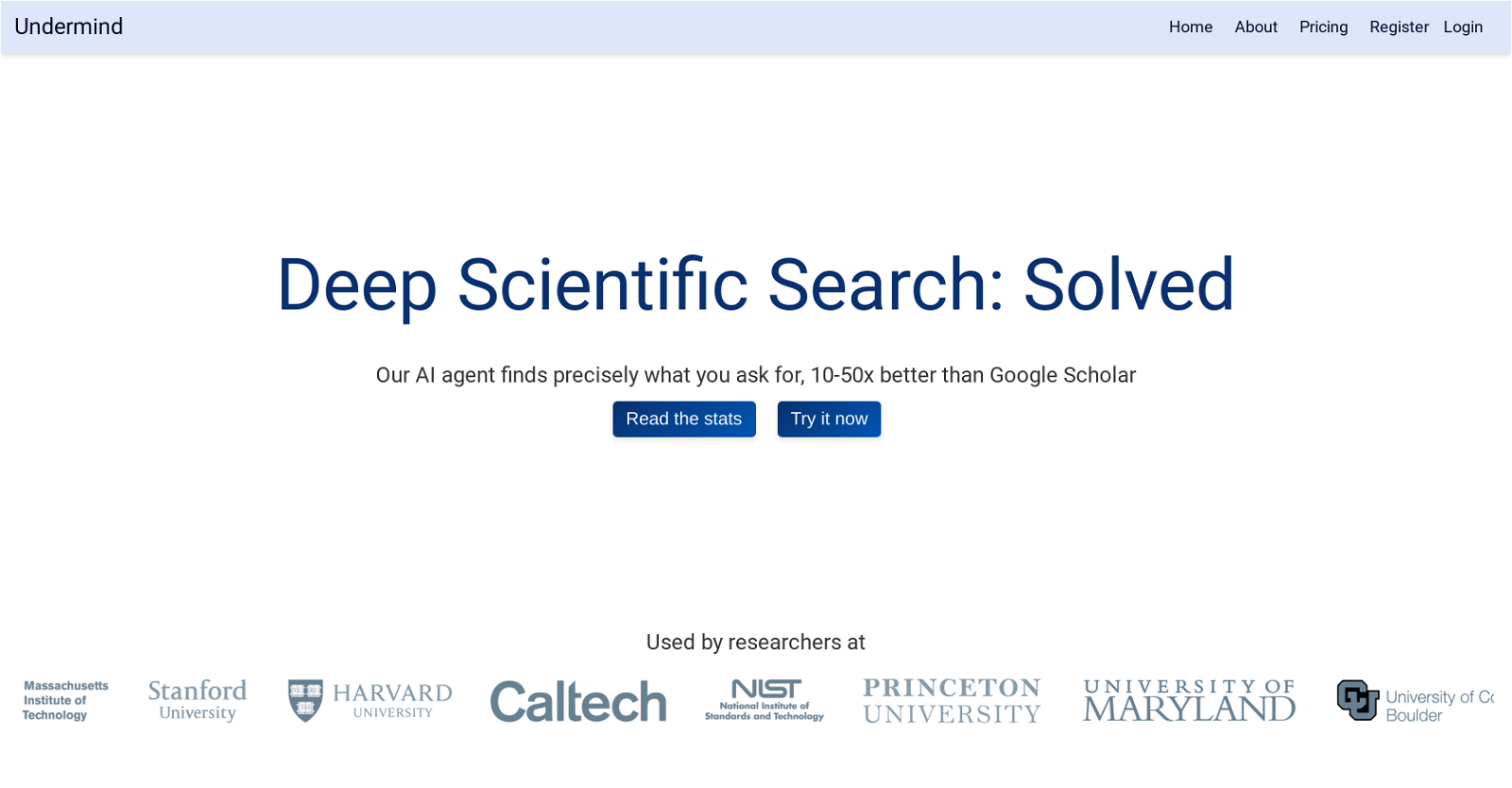
Task: Open the Pricing page
Action: (1323, 27)
